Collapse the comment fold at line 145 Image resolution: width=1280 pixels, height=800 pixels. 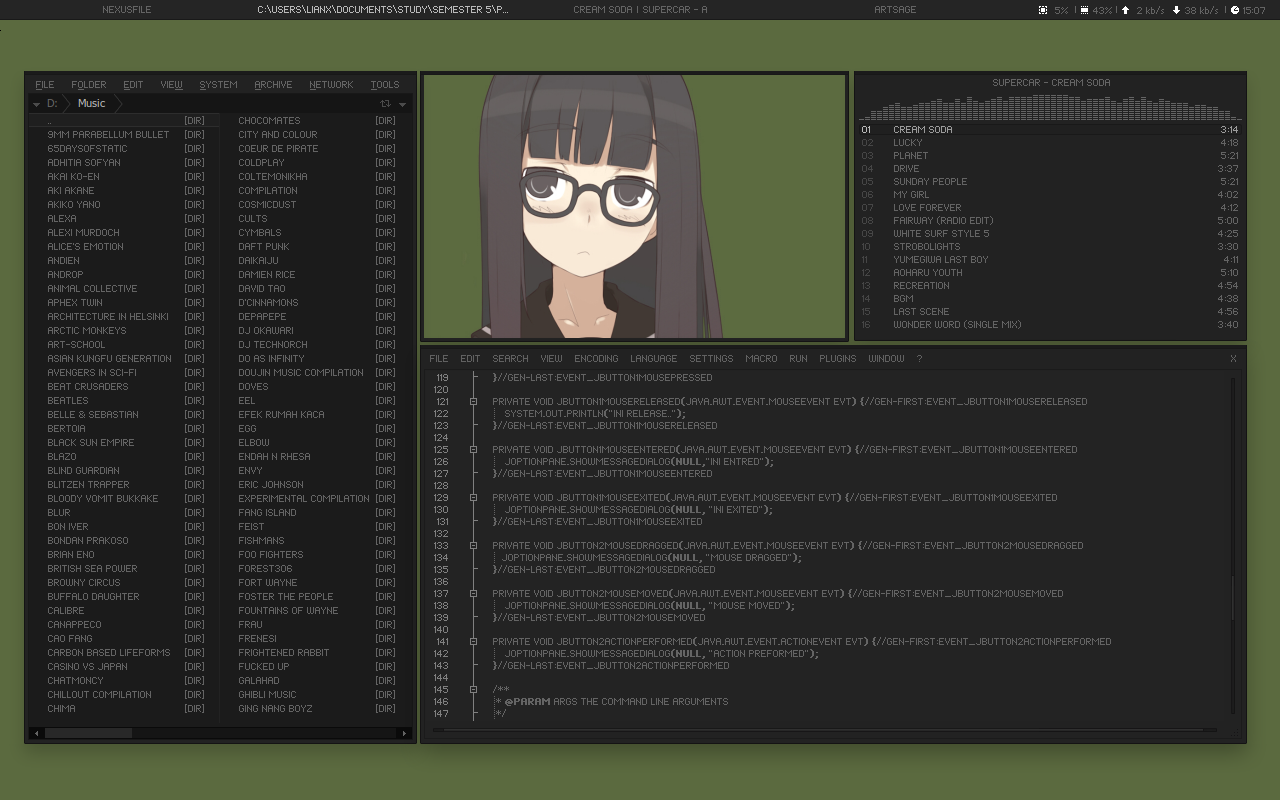pos(473,689)
